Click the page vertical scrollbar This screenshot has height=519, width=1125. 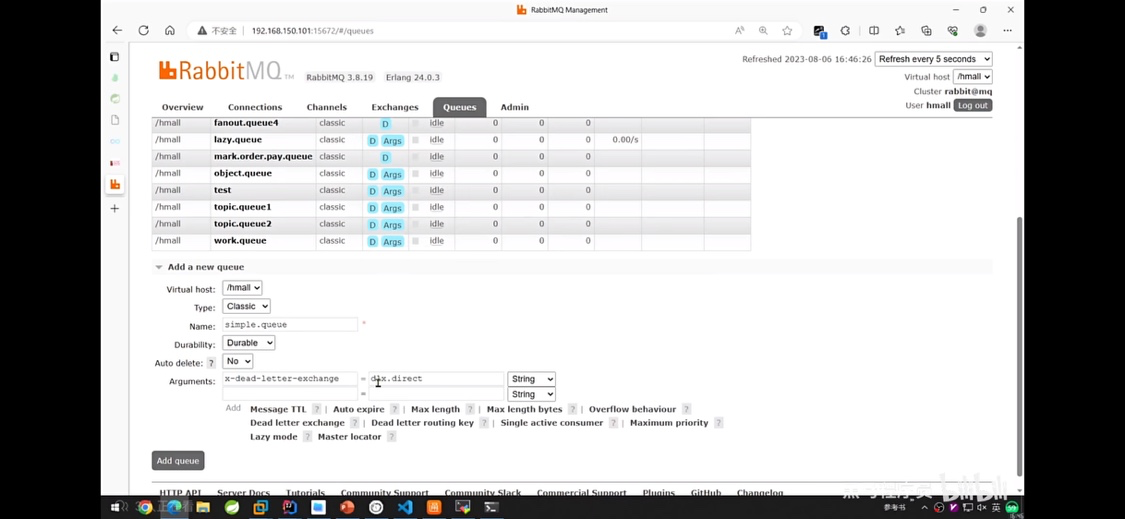click(1020, 345)
